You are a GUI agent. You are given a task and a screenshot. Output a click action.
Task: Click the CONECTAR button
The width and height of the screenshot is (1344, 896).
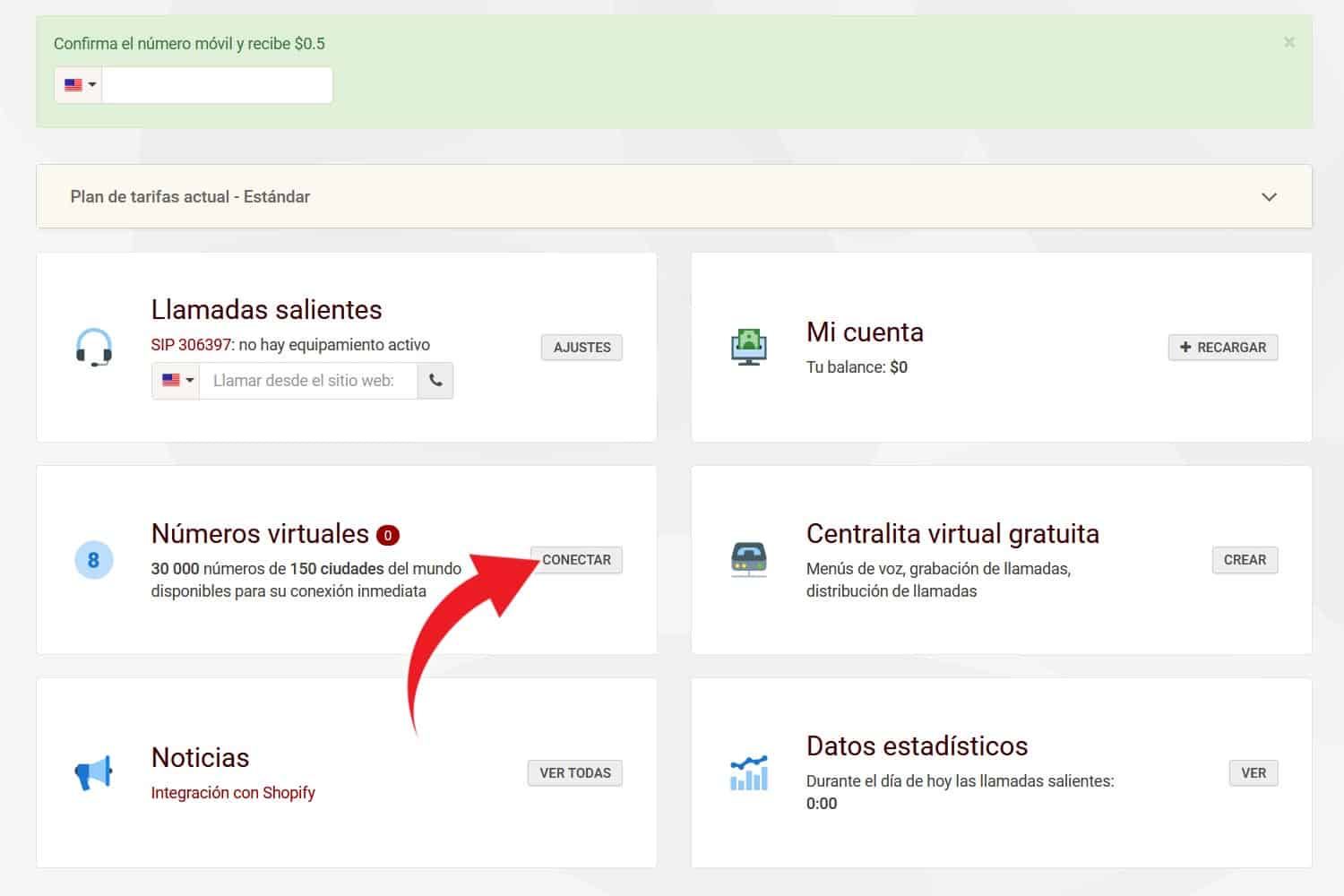(x=576, y=560)
